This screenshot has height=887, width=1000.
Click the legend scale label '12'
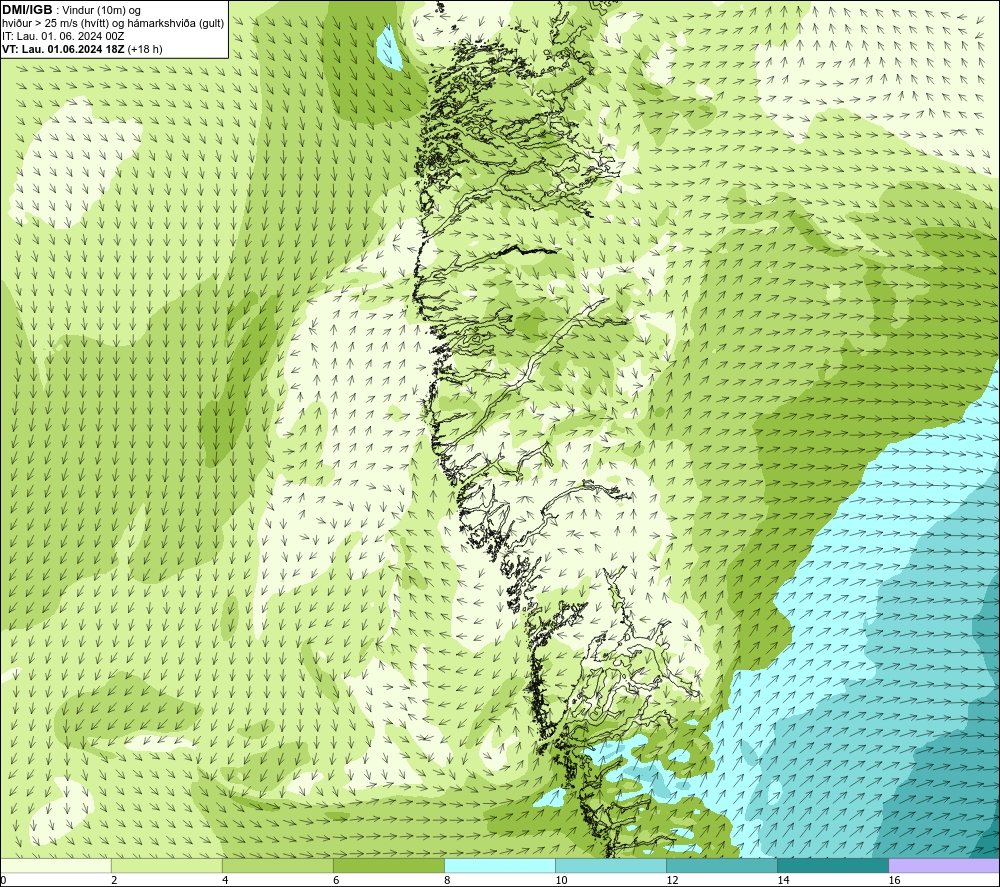(672, 881)
